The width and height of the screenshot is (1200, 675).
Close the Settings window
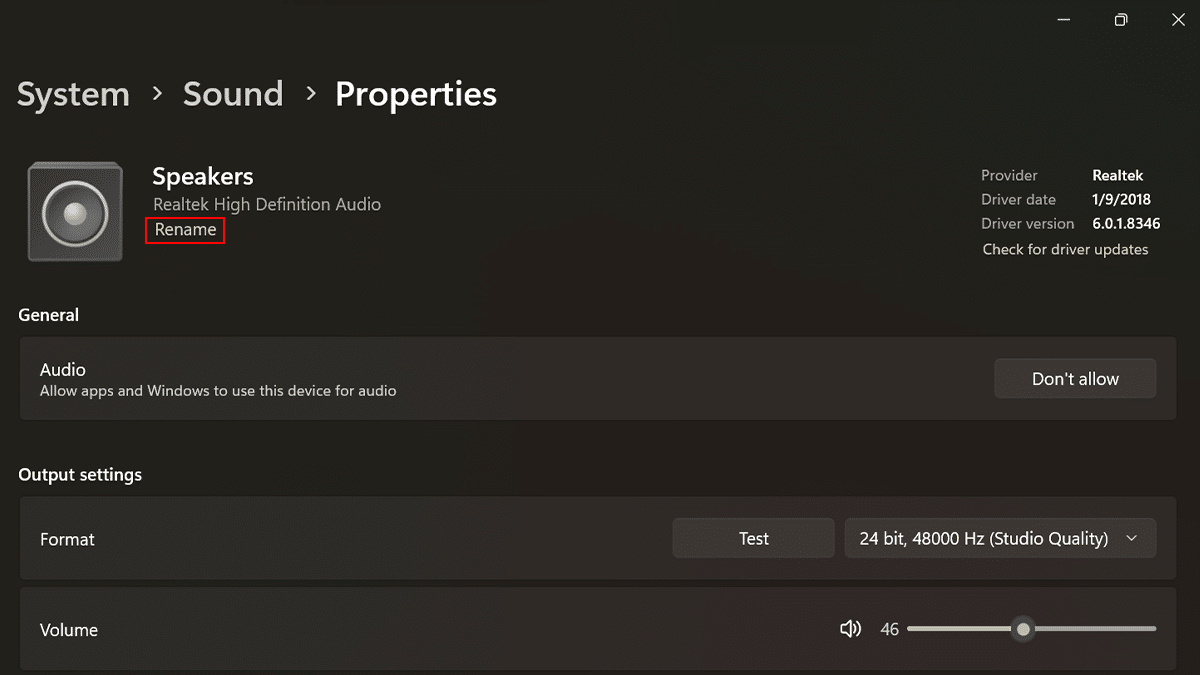tap(1178, 20)
